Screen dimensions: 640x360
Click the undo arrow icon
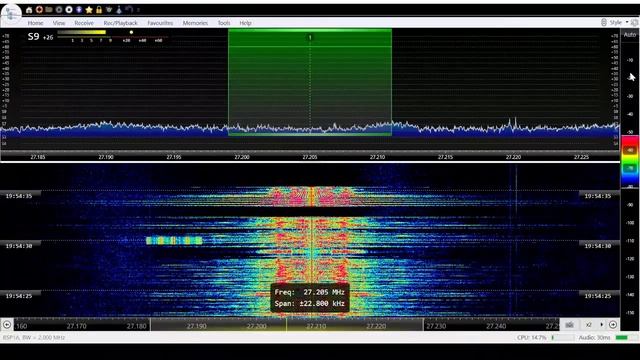pos(129,10)
